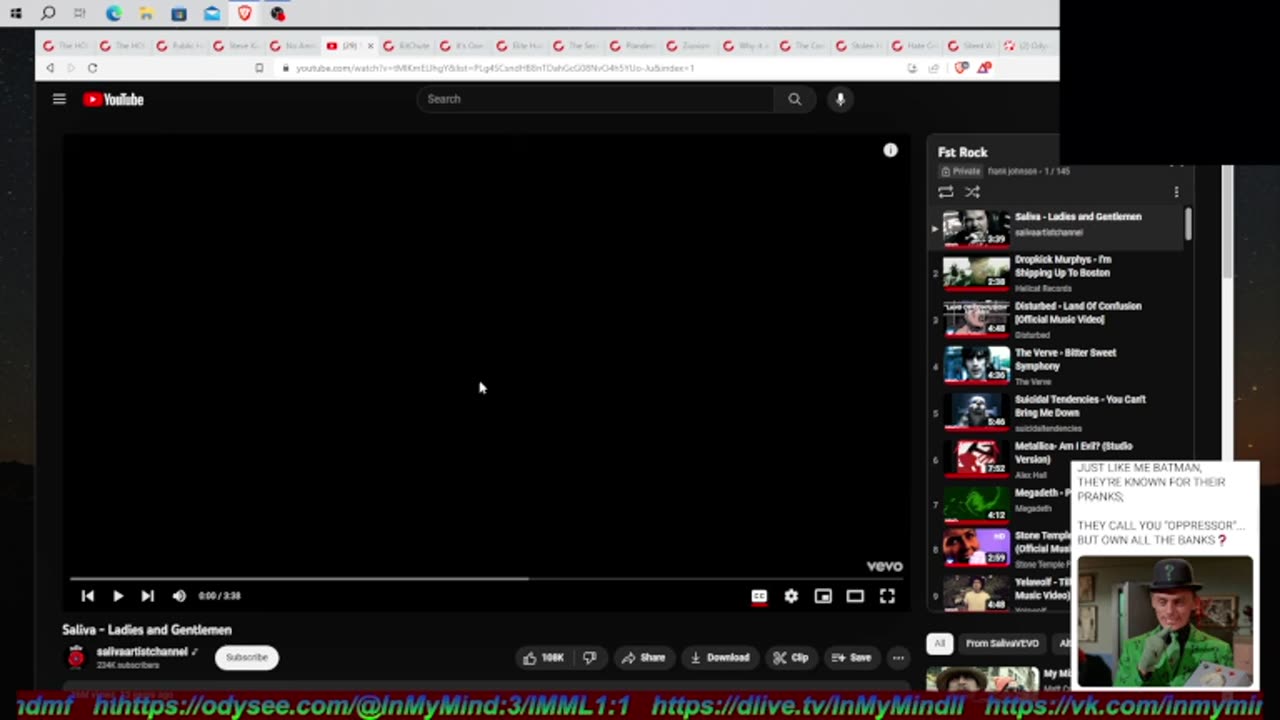
Task: Open Brave browser taskbar icon
Action: tap(245, 14)
